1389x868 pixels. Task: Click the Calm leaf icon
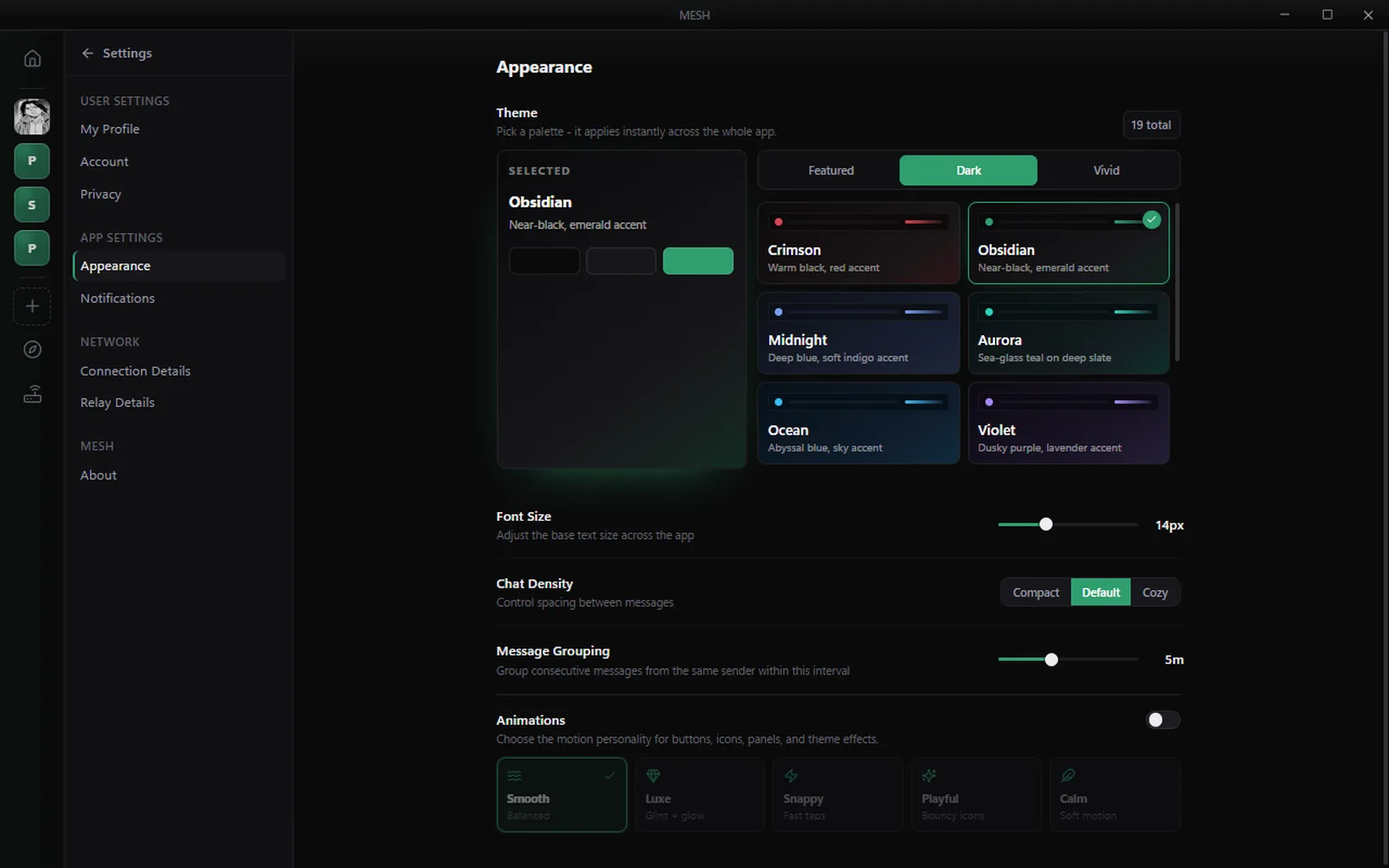tap(1068, 775)
